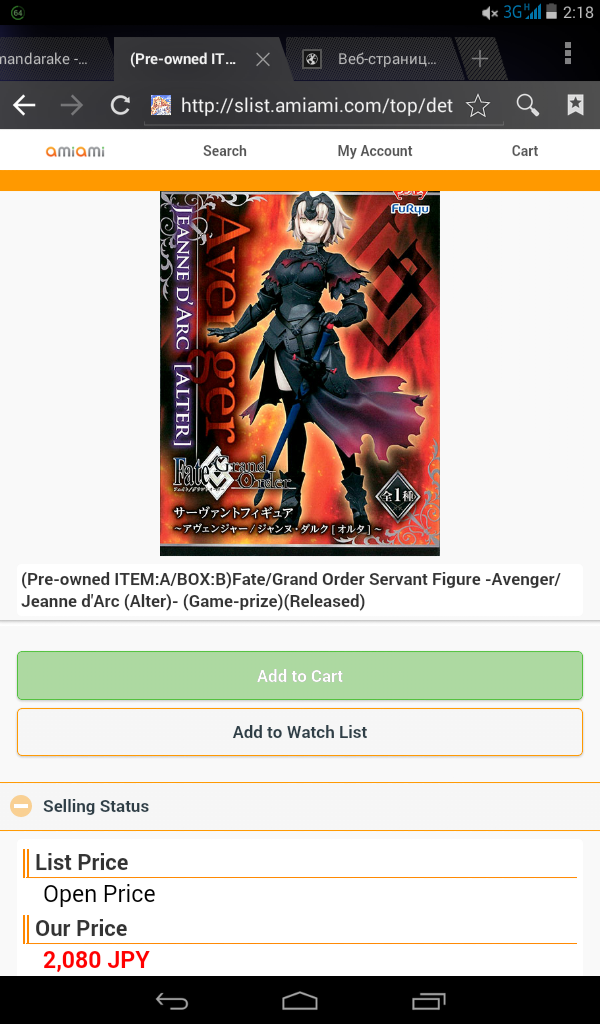Tap the browser forward arrow
The image size is (600, 1024).
(72, 105)
